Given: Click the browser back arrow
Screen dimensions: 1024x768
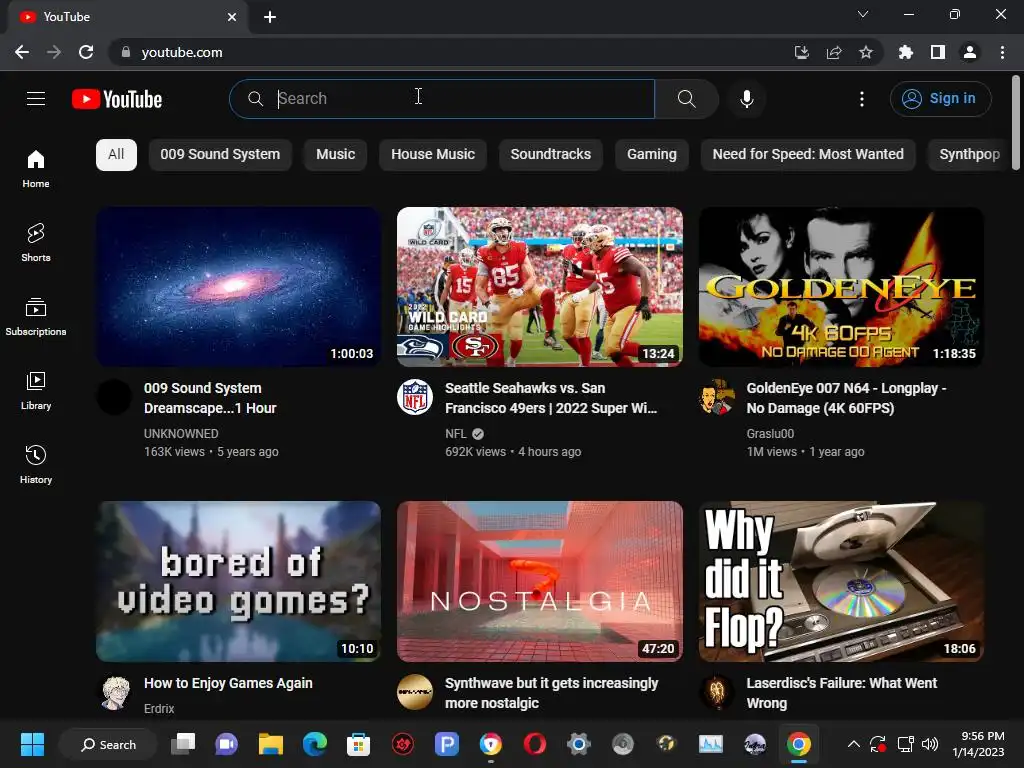Looking at the screenshot, I should click(22, 52).
